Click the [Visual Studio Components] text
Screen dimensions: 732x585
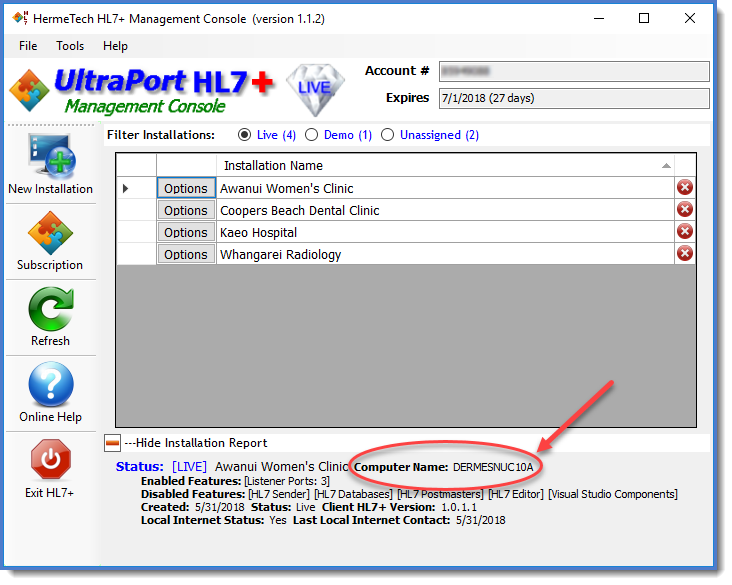pyautogui.click(x=612, y=494)
